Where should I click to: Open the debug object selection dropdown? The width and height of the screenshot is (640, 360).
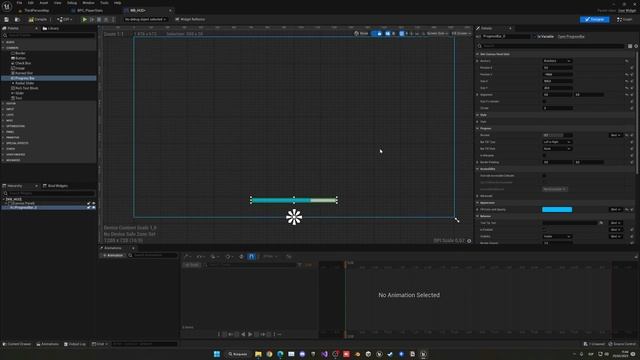[x=145, y=19]
